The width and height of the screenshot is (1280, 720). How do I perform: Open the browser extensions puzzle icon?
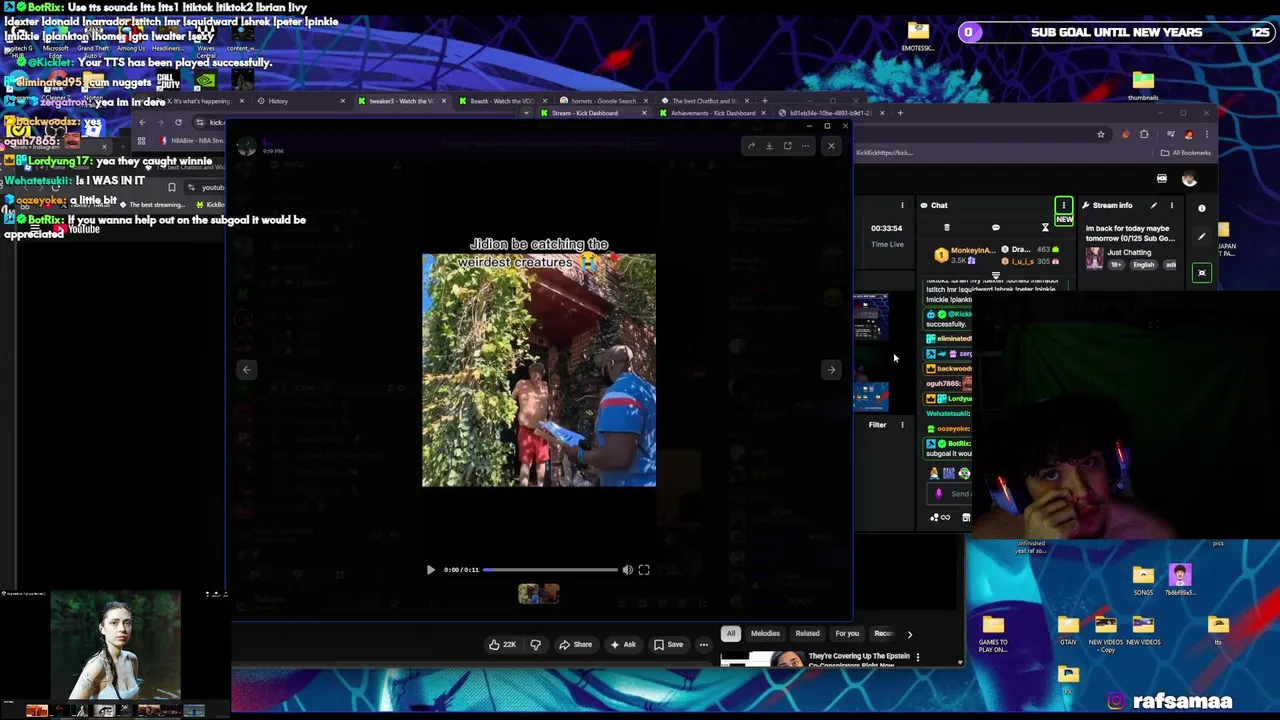1144,135
